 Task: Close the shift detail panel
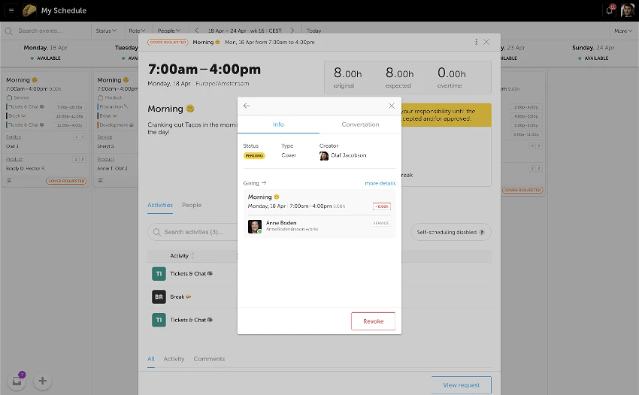486,42
